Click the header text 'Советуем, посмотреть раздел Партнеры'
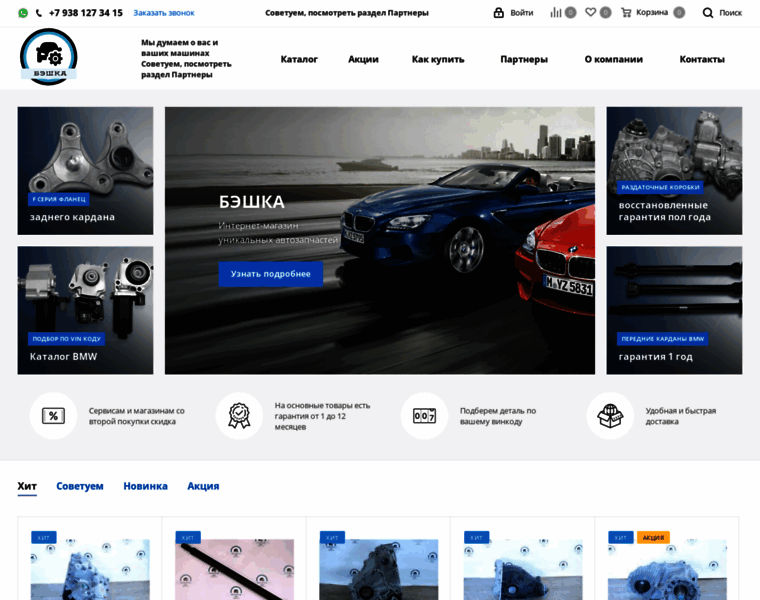Screen dimensions: 760x600 coord(347,13)
